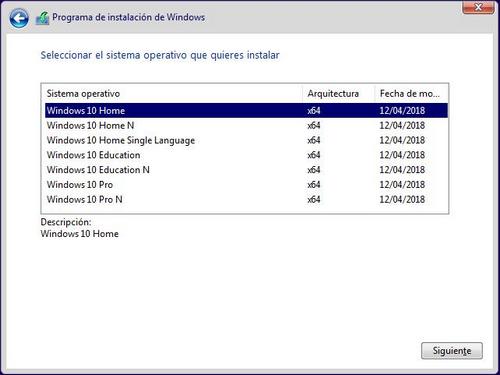Click x64 in the Home Single Language row
Screen dimensions: 500x375
(x=314, y=140)
